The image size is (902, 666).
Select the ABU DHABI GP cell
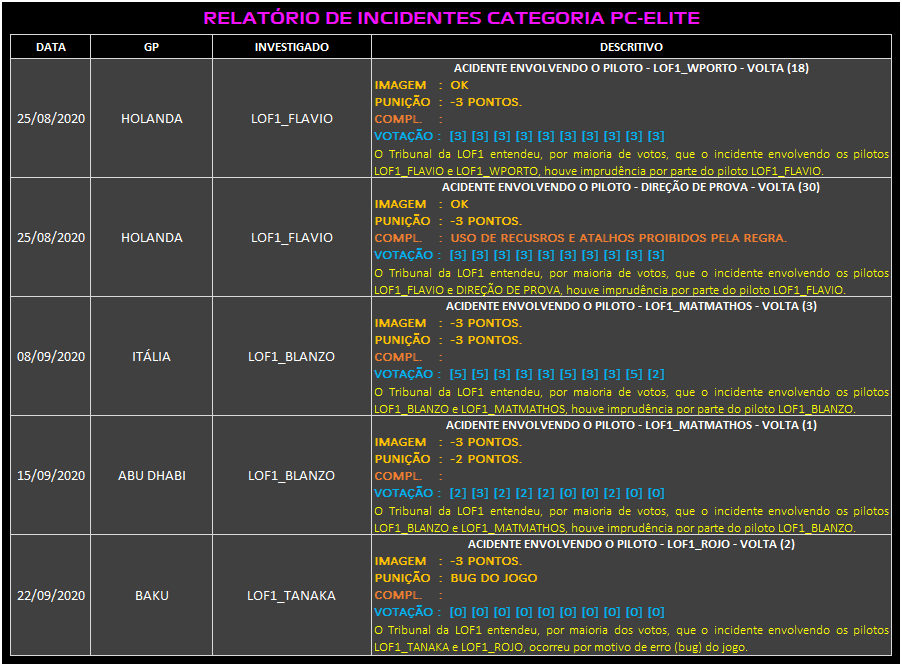pos(151,475)
